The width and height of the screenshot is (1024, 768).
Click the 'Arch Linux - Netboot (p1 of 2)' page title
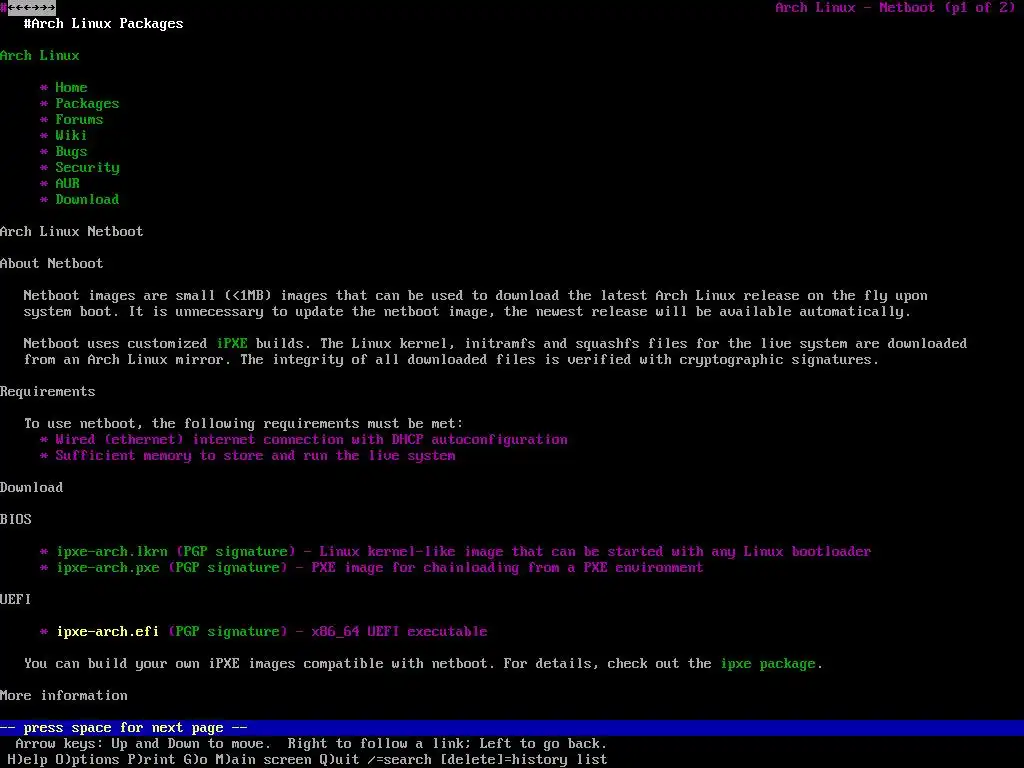[895, 8]
